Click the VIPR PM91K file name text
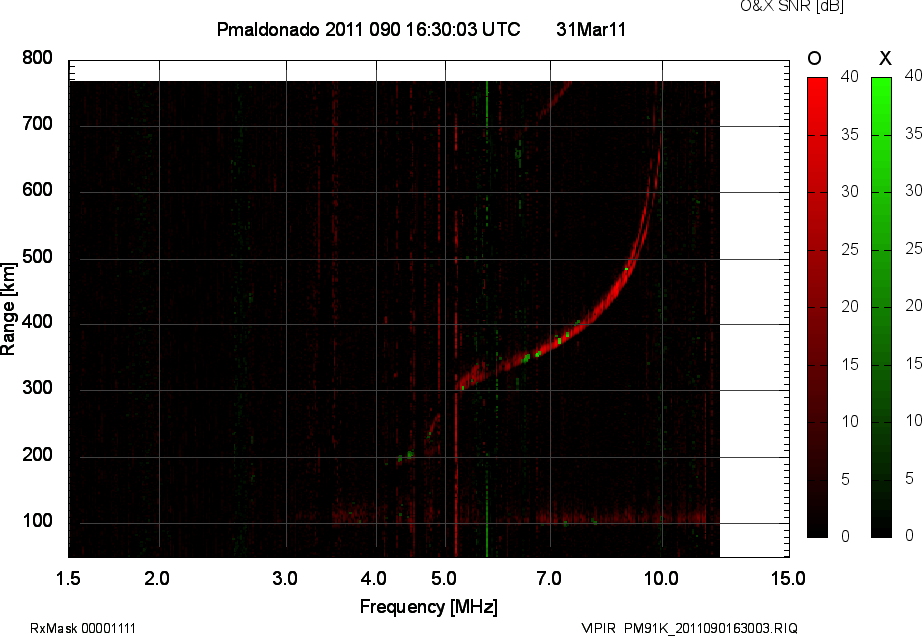 689,628
